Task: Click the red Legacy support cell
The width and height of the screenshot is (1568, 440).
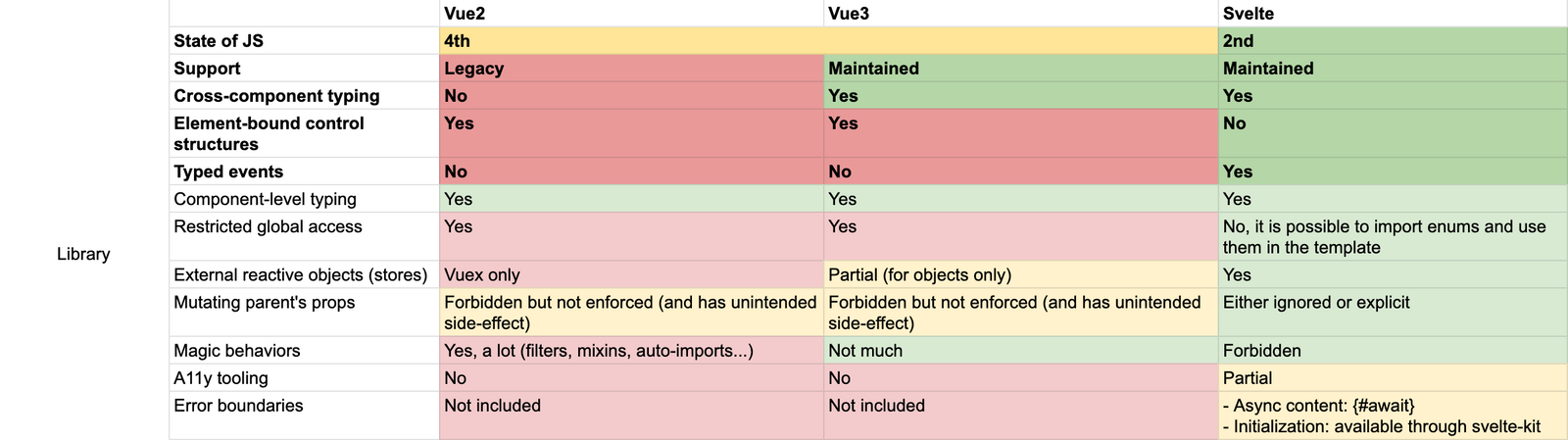Action: 631,69
